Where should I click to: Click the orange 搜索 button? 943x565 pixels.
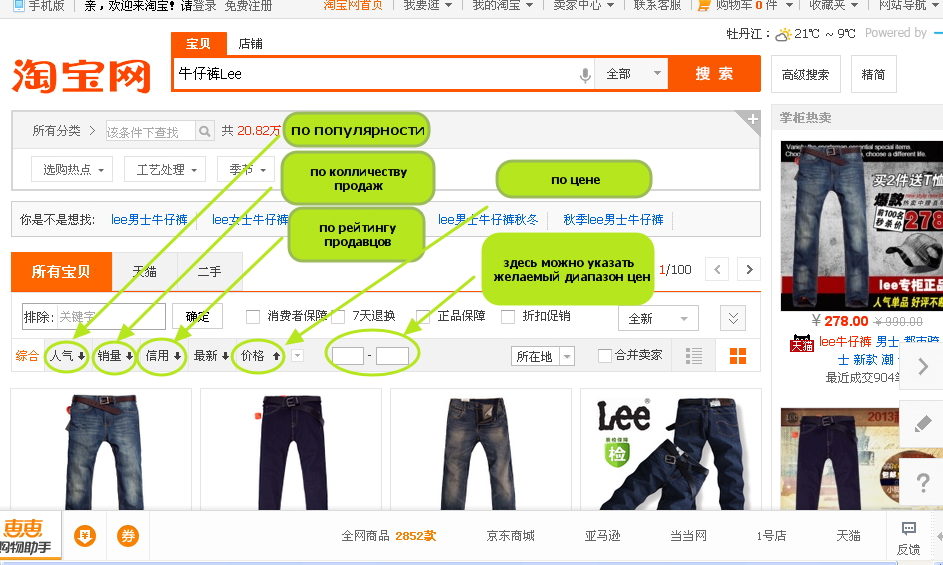pos(714,74)
